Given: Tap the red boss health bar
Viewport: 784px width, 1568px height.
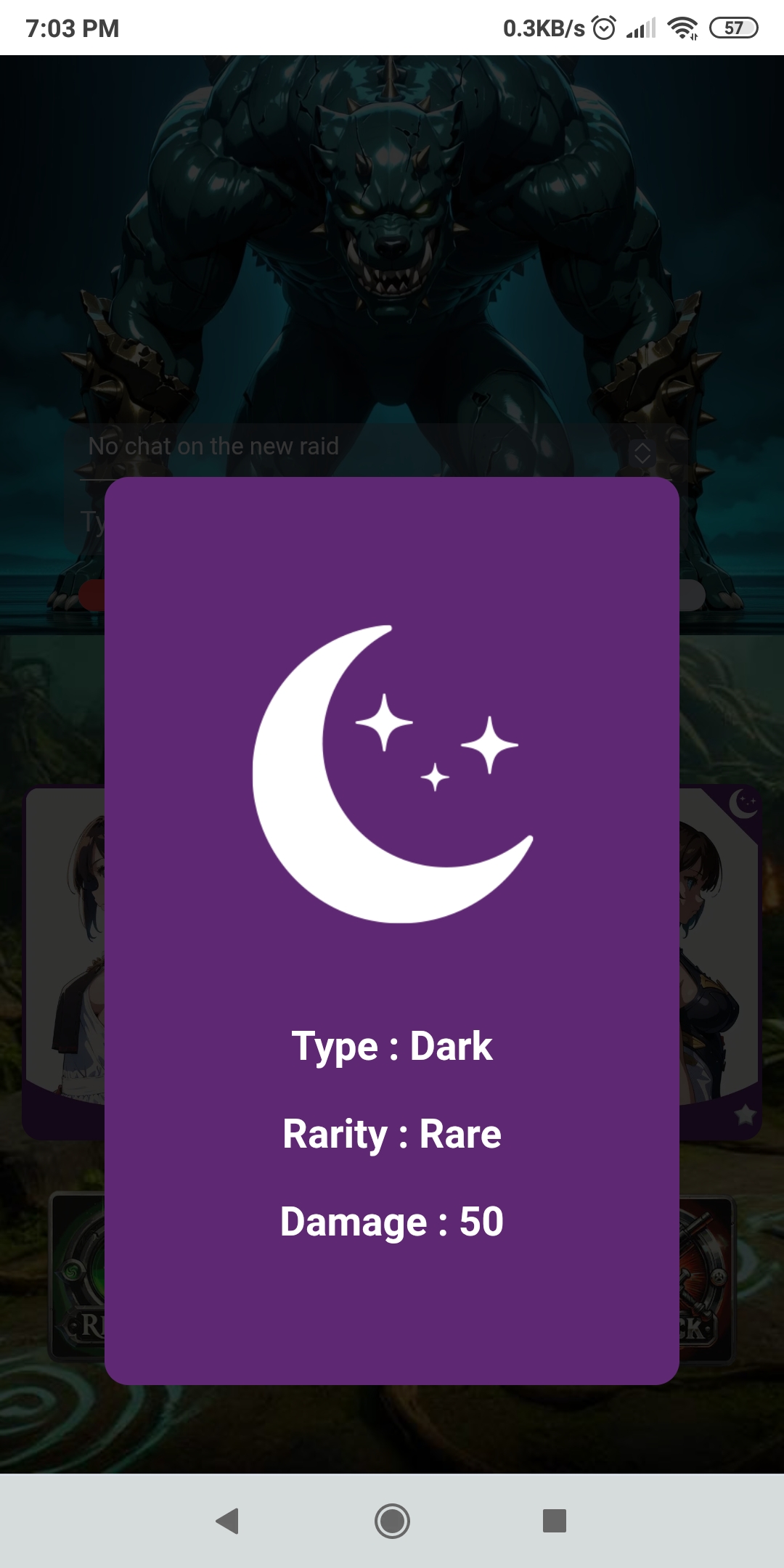Looking at the screenshot, I should (x=91, y=595).
